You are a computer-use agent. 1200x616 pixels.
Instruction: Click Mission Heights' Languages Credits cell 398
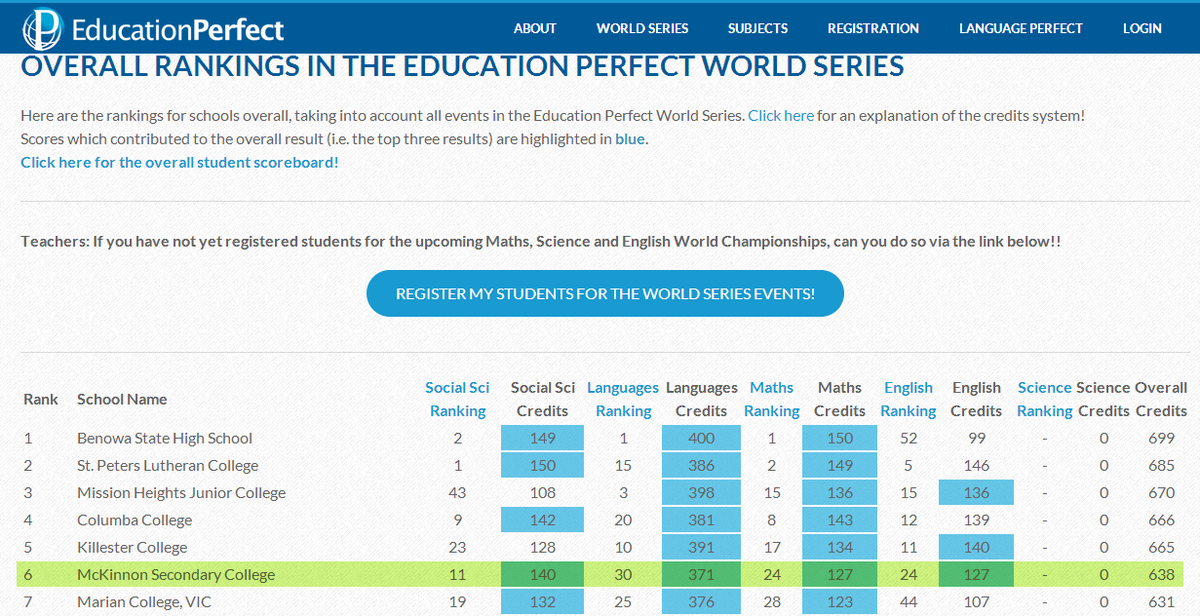click(x=701, y=492)
